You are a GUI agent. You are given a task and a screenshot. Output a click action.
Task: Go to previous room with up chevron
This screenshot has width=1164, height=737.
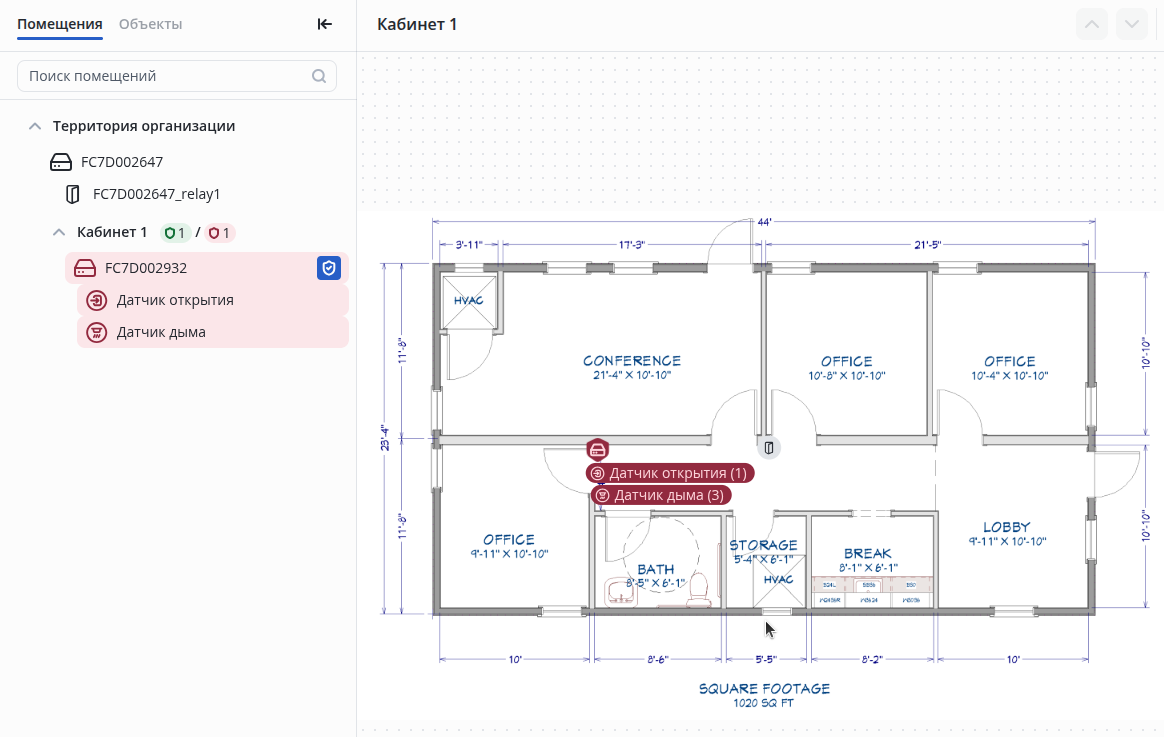[x=1092, y=24]
